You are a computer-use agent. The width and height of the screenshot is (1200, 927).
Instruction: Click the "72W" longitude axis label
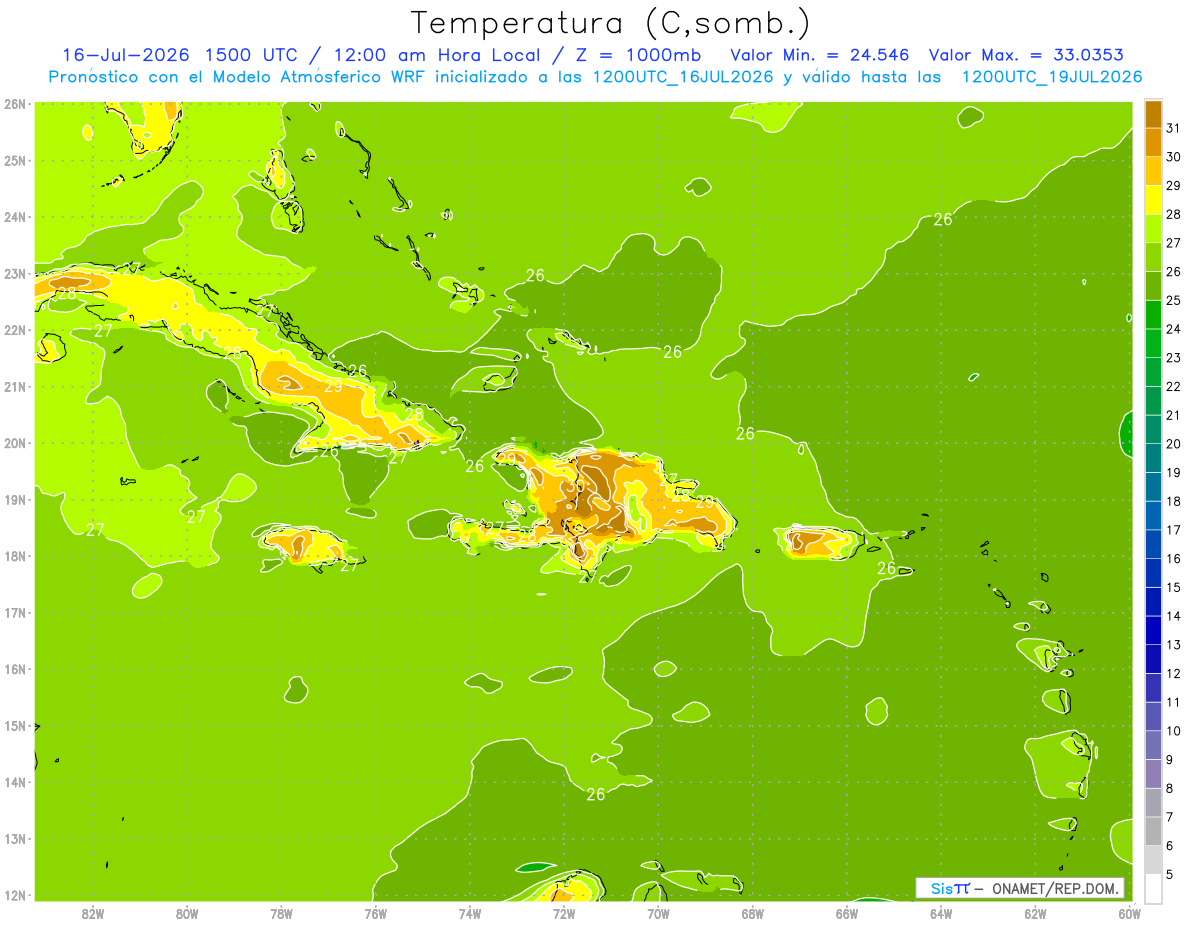[x=564, y=914]
